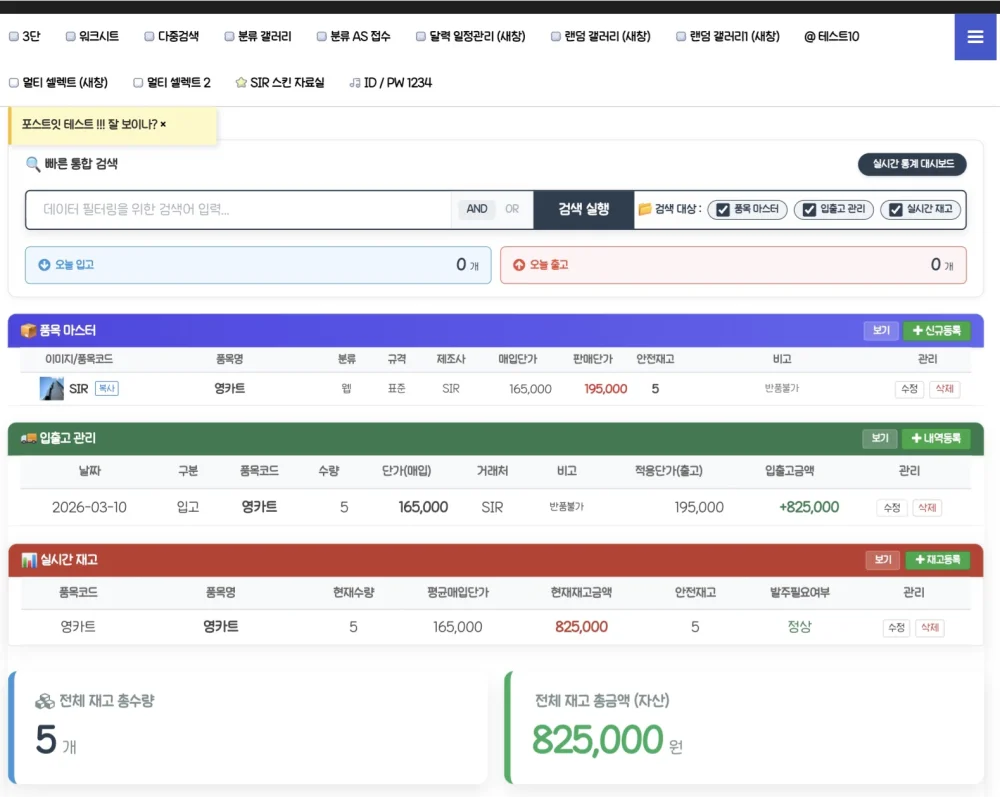The width and height of the screenshot is (1000, 797).
Task: Click the chart icon in 실시간 재고 header
Action: coord(29,560)
